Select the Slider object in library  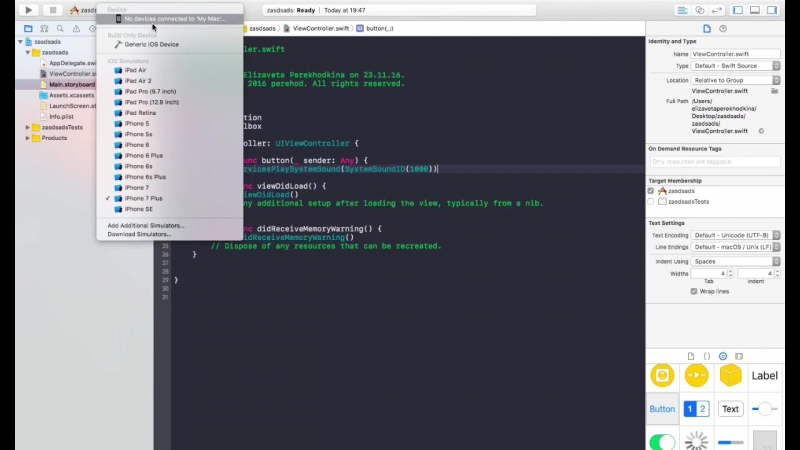764,409
